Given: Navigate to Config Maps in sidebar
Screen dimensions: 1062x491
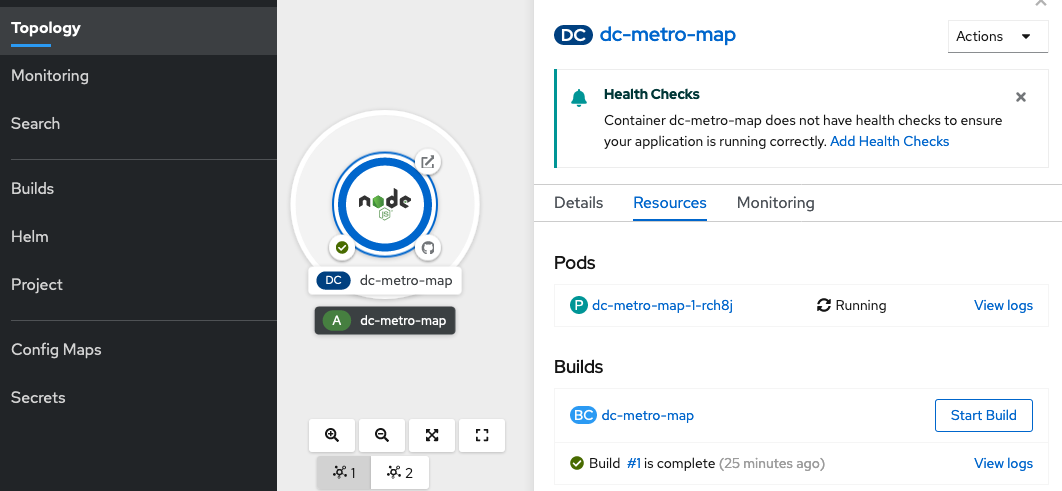Looking at the screenshot, I should (x=56, y=349).
